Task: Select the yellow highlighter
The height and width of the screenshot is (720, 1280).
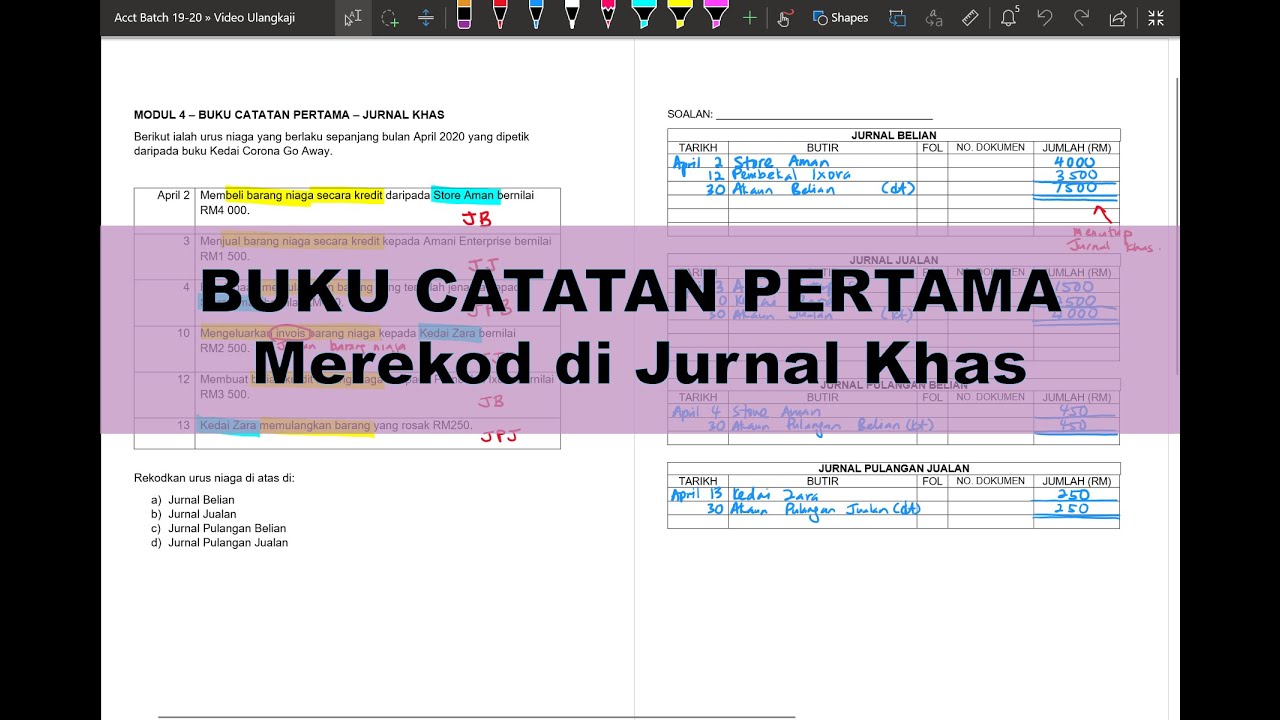Action: click(680, 15)
